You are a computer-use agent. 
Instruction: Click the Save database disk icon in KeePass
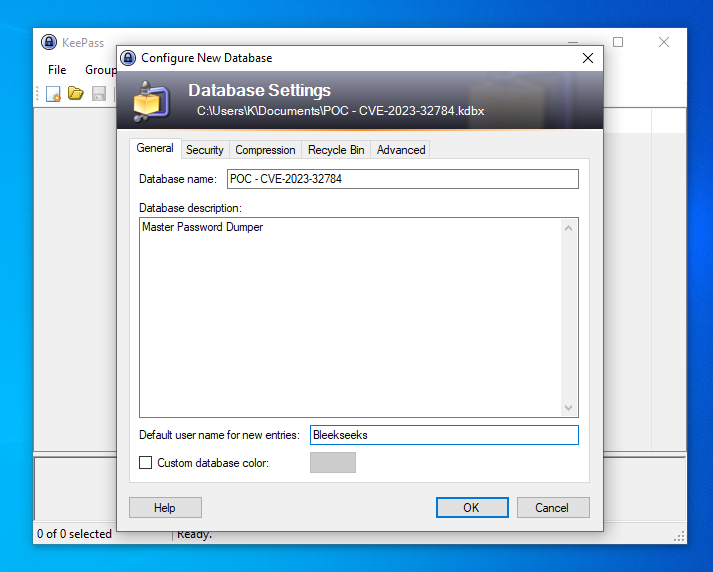click(99, 94)
